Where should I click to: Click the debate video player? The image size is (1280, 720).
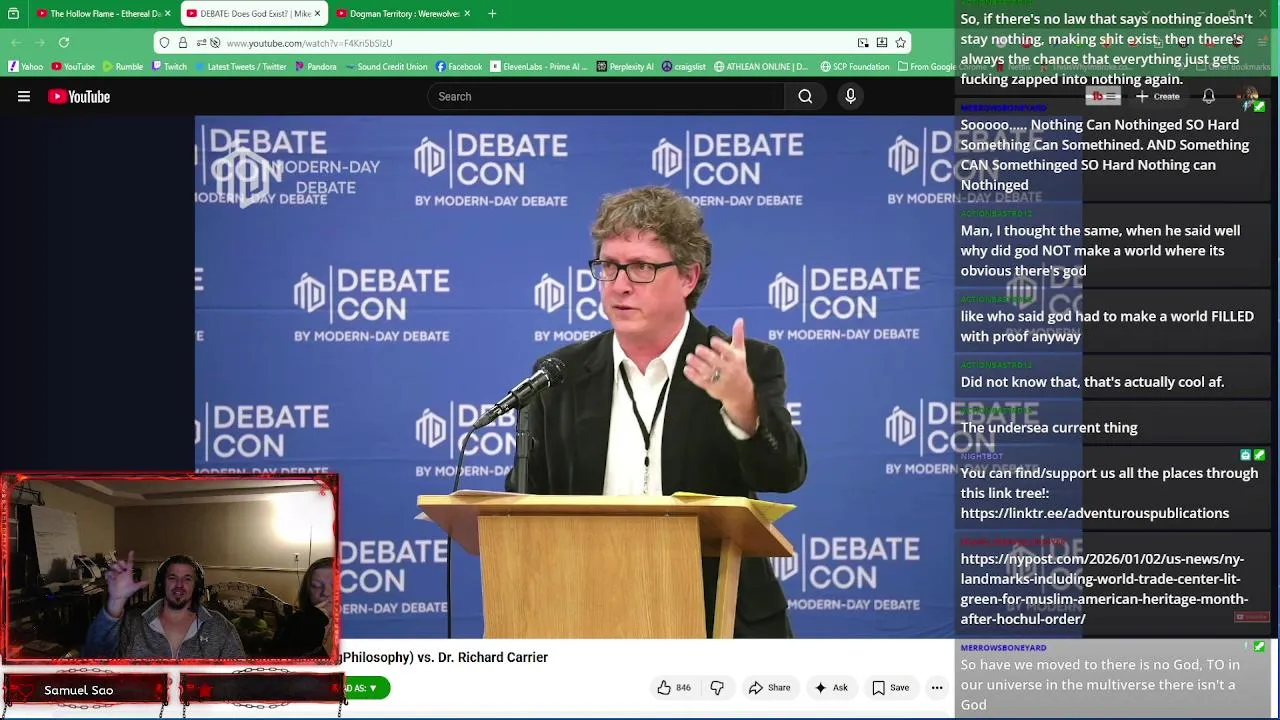[x=575, y=376]
